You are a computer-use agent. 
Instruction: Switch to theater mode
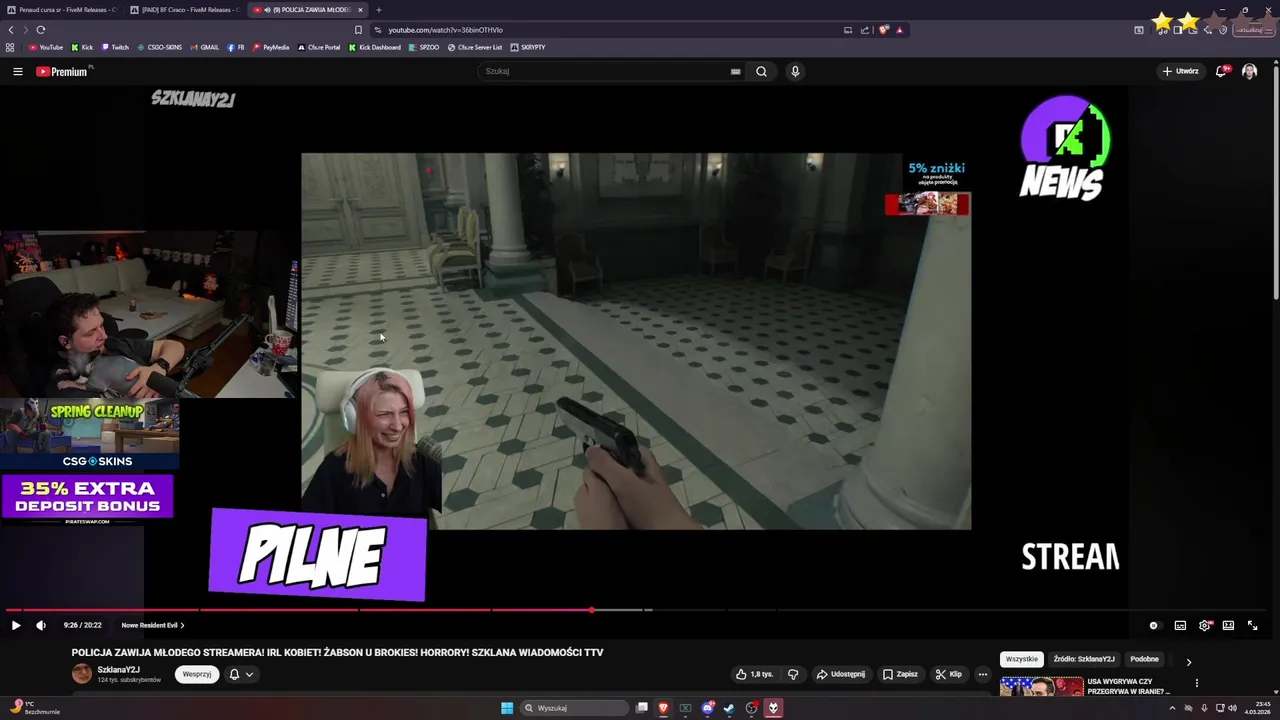[x=1228, y=625]
